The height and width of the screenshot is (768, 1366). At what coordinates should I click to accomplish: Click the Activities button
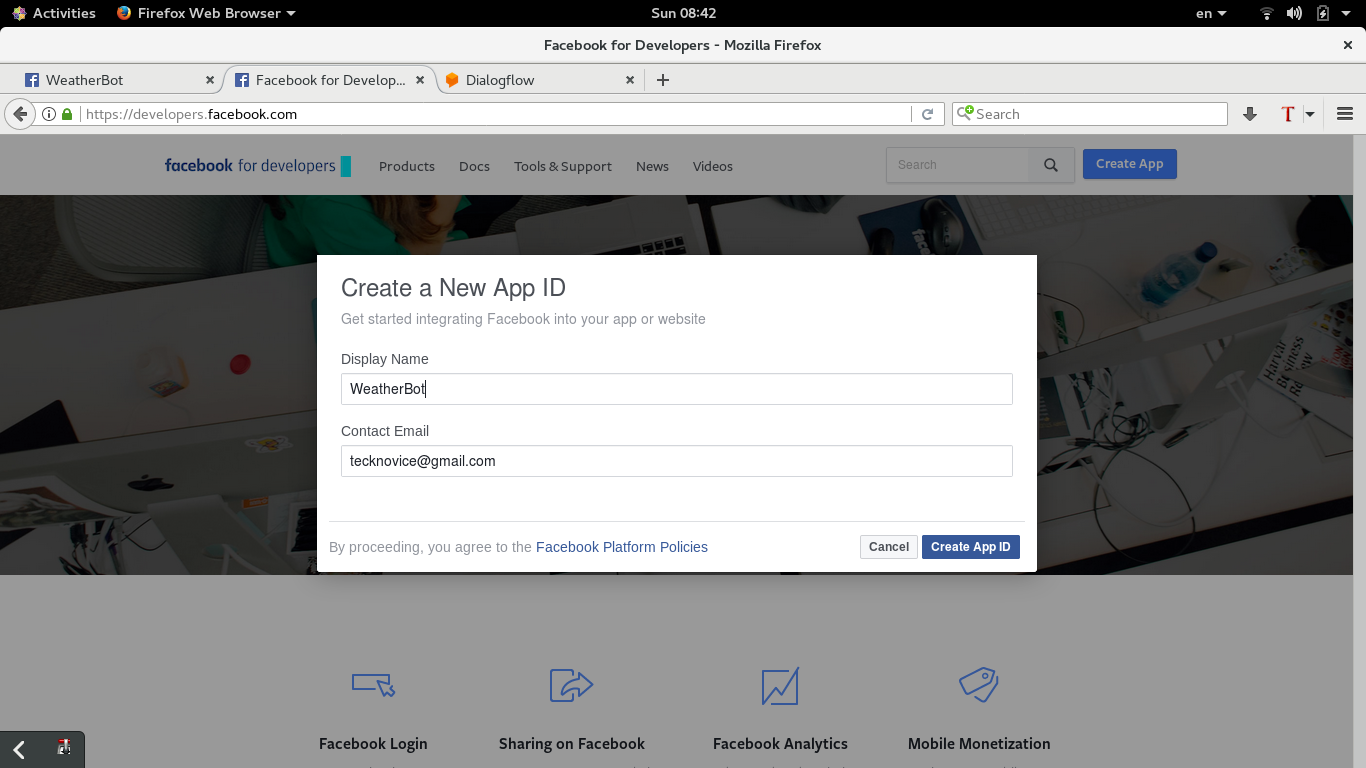click(55, 13)
